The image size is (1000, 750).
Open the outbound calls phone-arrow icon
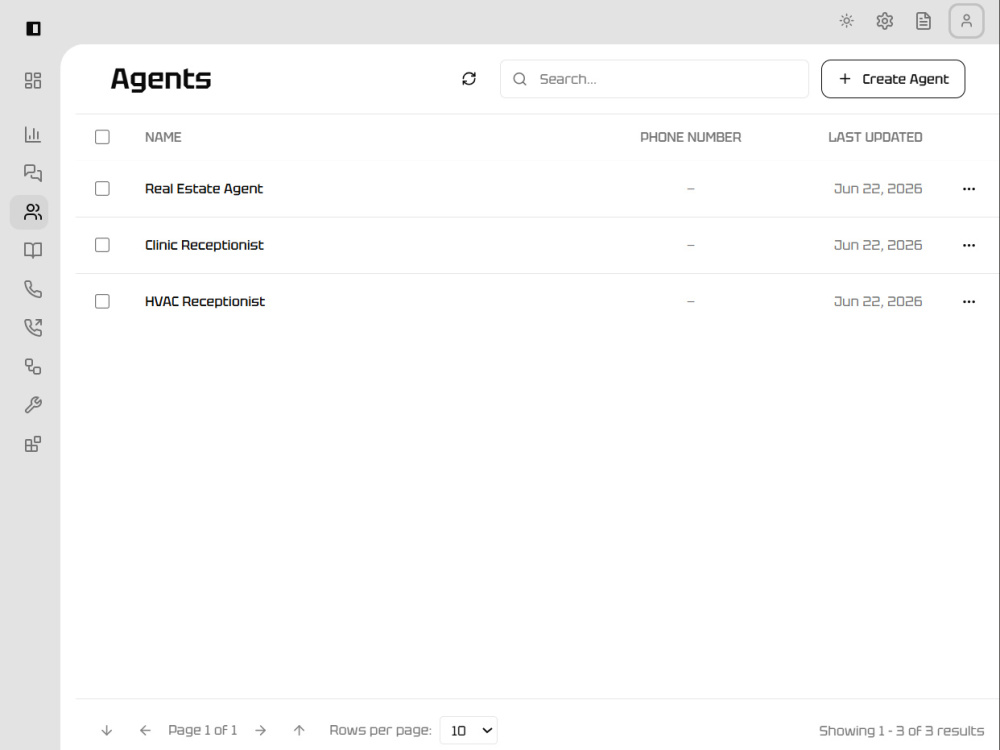pos(33,328)
